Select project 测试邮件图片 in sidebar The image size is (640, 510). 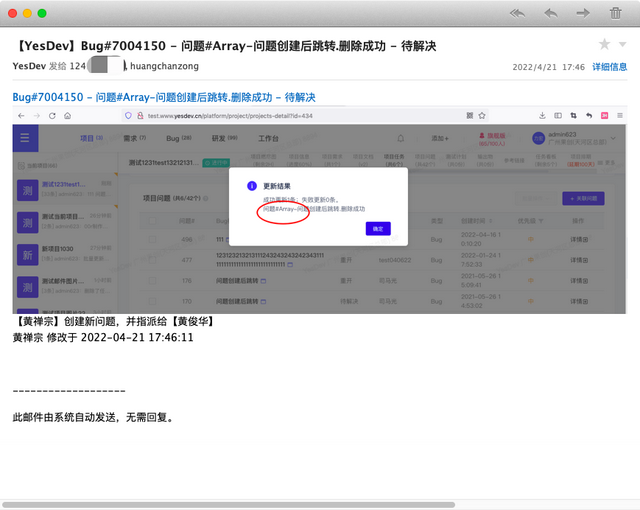[x=65, y=287]
